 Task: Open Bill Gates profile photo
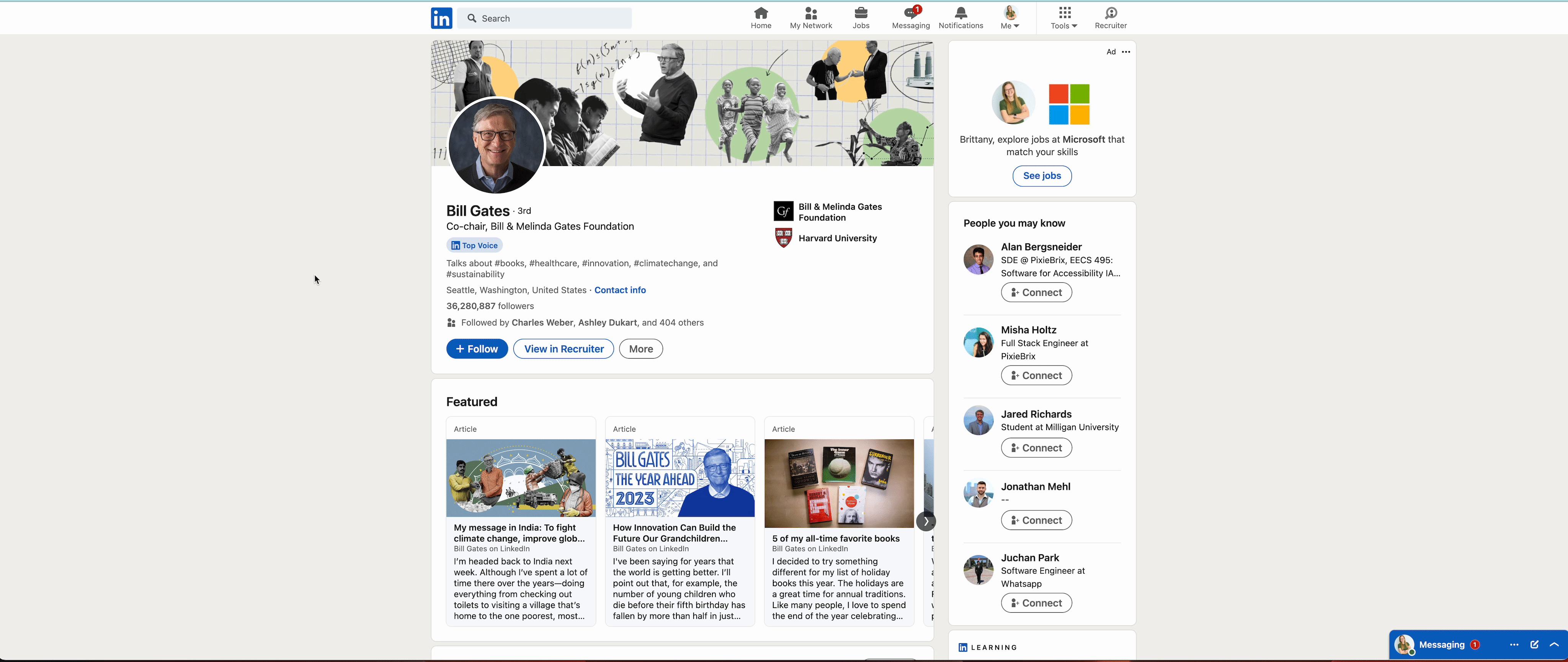coord(495,146)
